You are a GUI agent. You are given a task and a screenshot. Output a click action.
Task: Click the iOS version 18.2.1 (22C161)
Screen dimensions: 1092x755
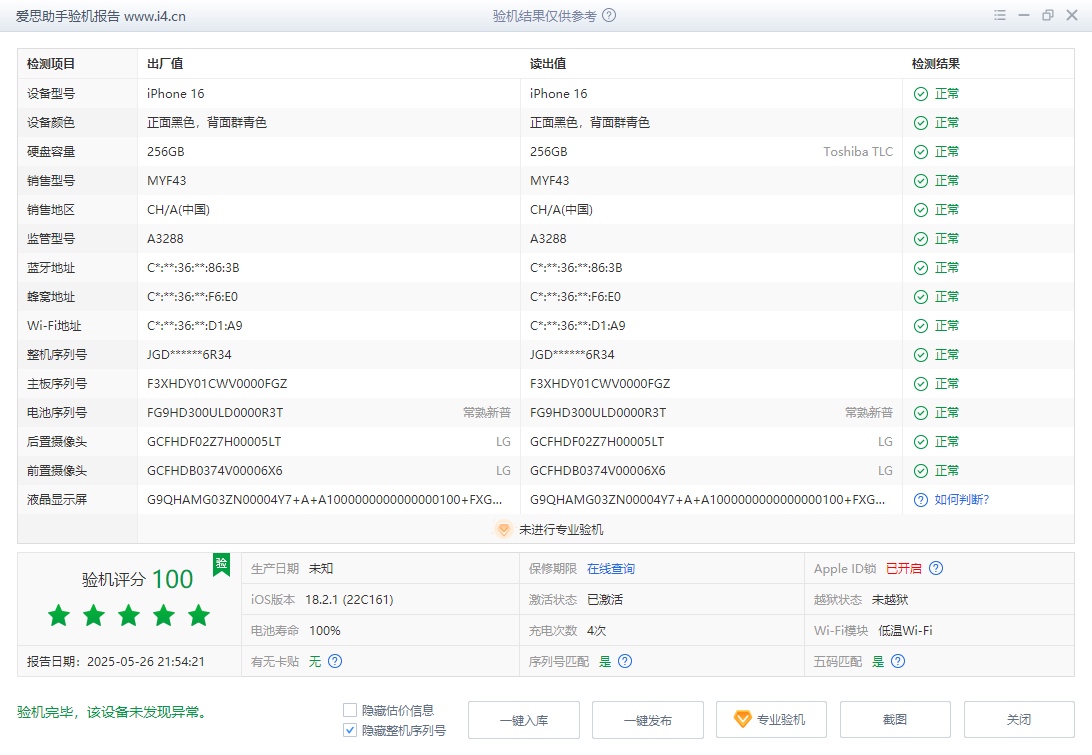349,600
